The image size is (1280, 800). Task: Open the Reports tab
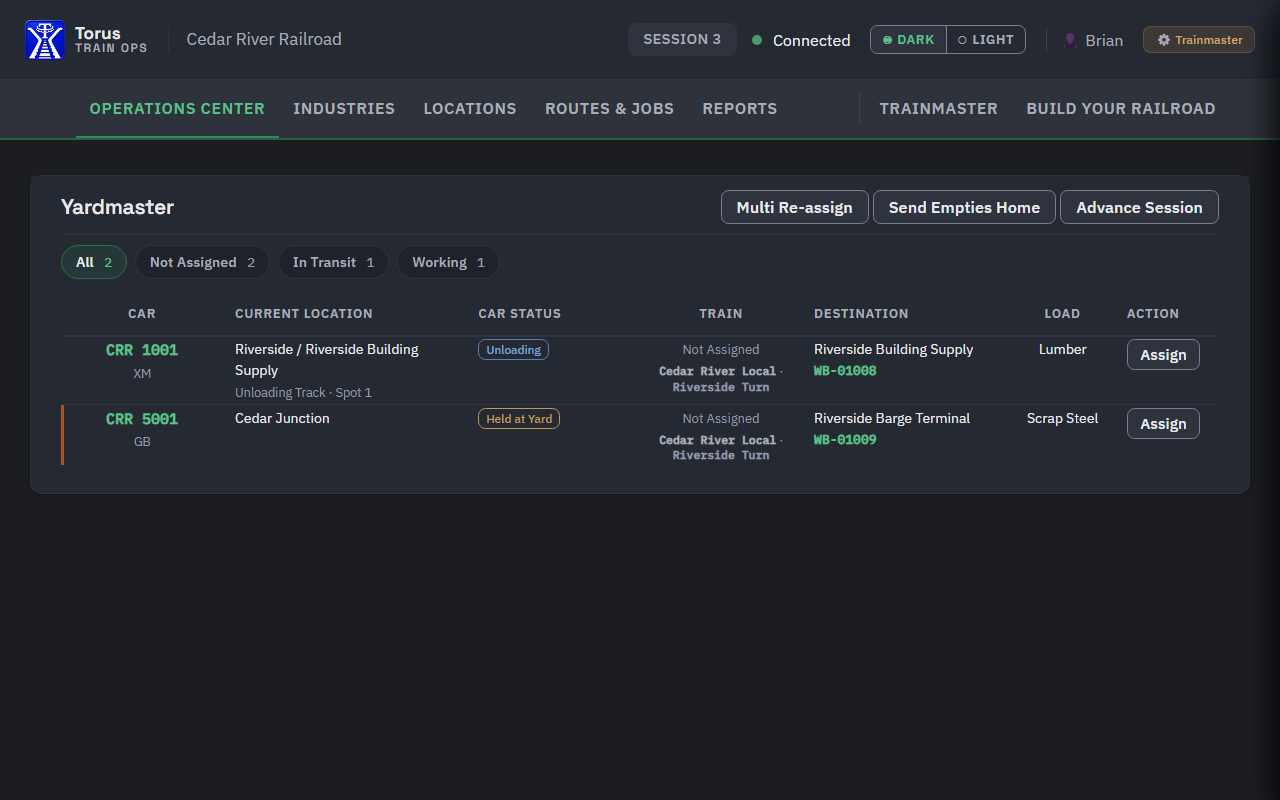(740, 109)
